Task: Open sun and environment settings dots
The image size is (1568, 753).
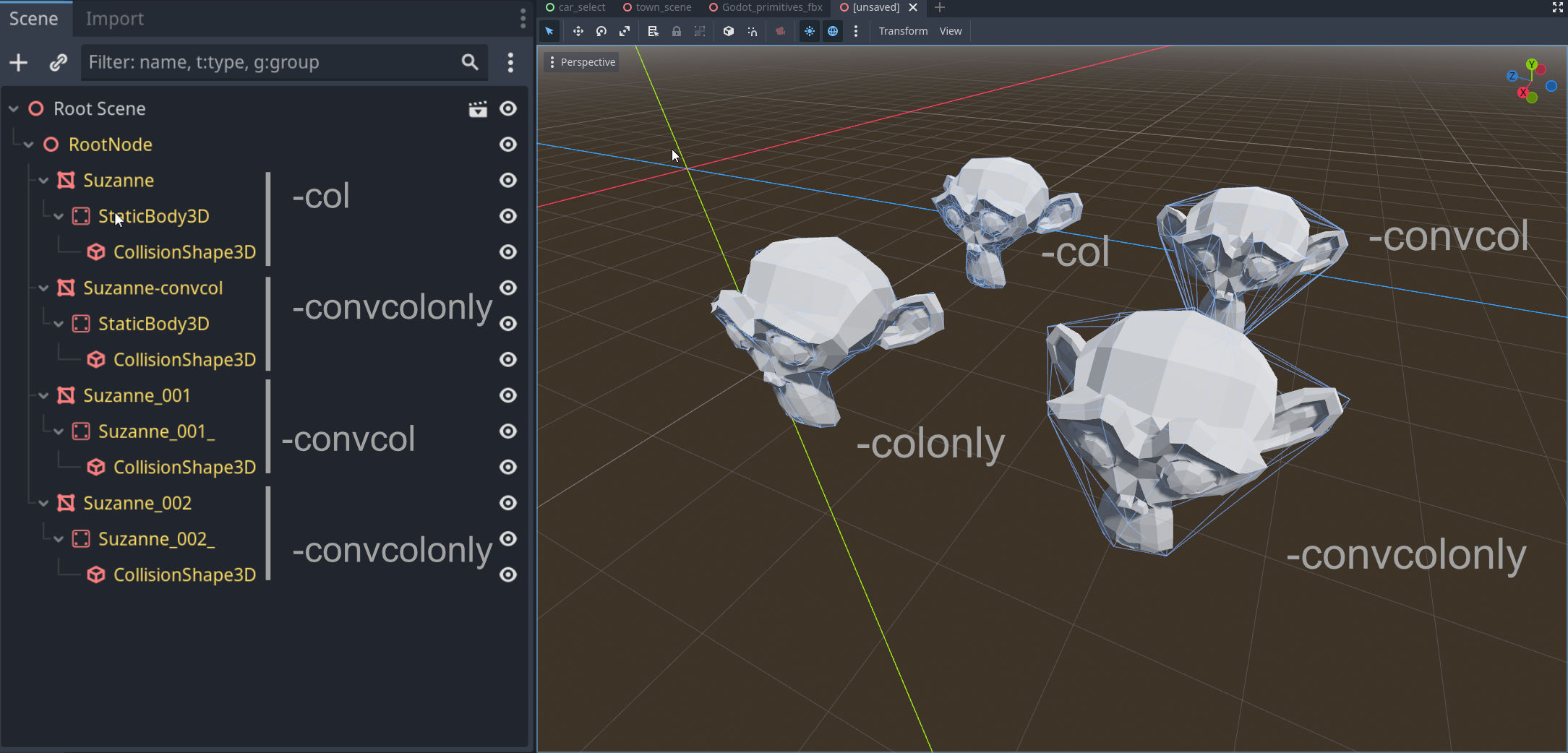Action: [x=856, y=31]
